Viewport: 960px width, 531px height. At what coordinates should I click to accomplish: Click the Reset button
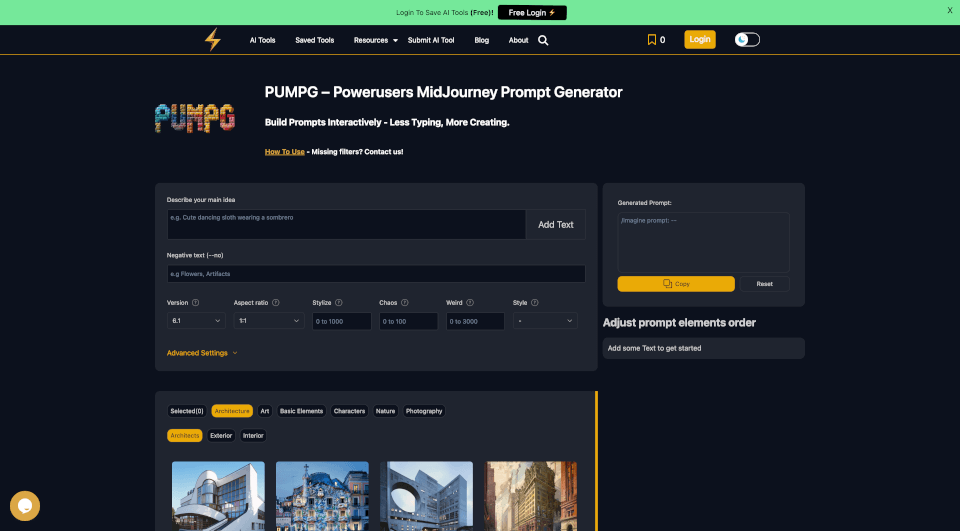pos(764,284)
